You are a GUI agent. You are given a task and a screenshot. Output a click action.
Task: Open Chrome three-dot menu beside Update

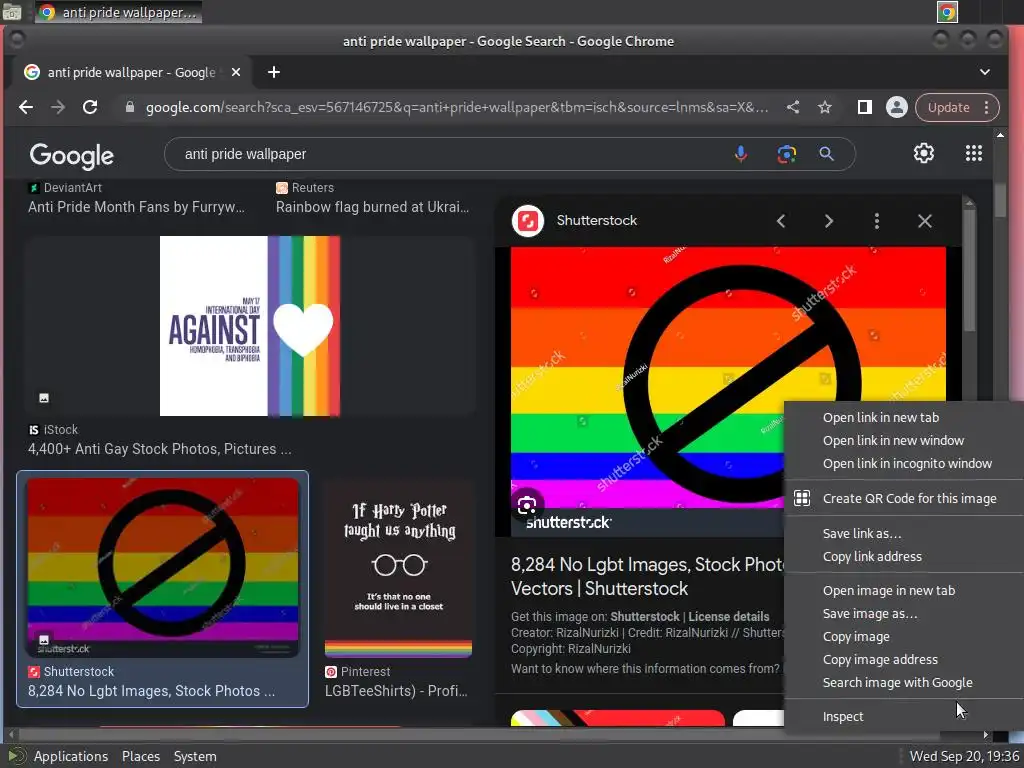point(987,107)
